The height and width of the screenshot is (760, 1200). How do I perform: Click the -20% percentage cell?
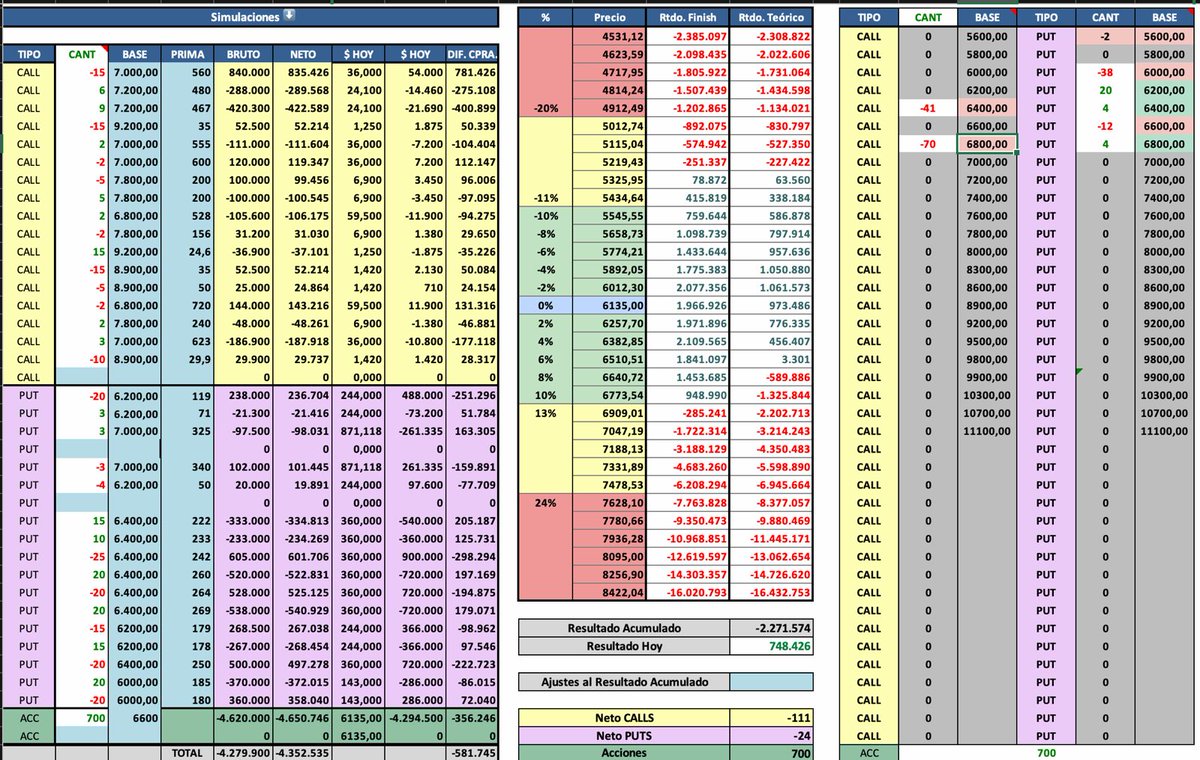pos(545,108)
